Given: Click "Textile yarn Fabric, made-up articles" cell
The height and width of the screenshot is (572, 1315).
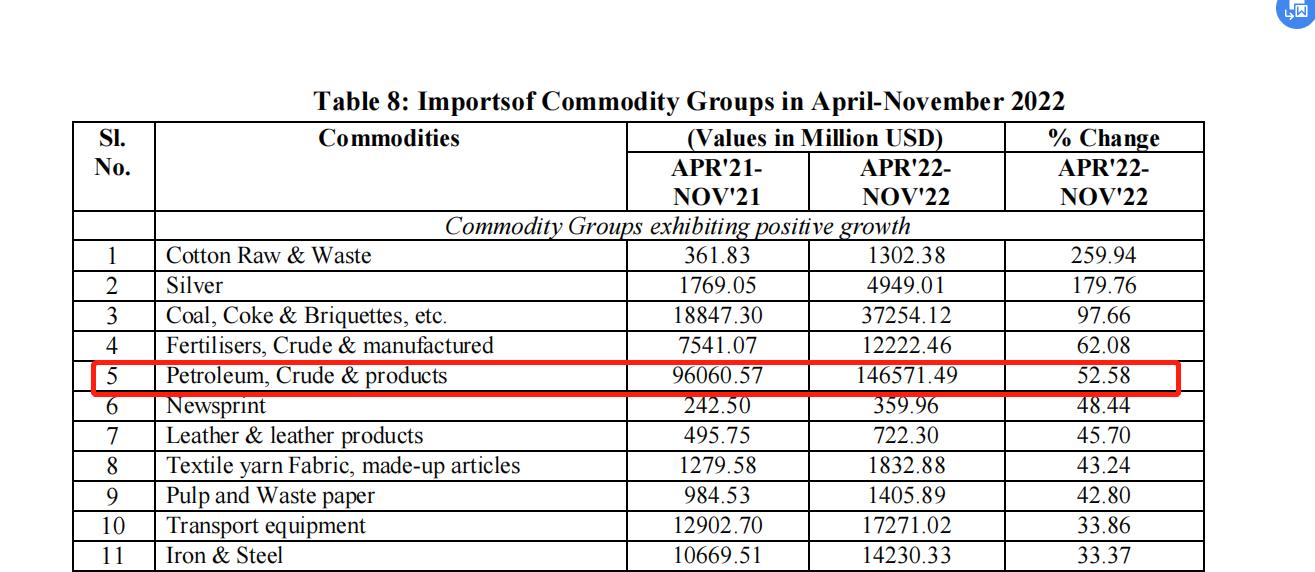Looking at the screenshot, I should 343,466.
